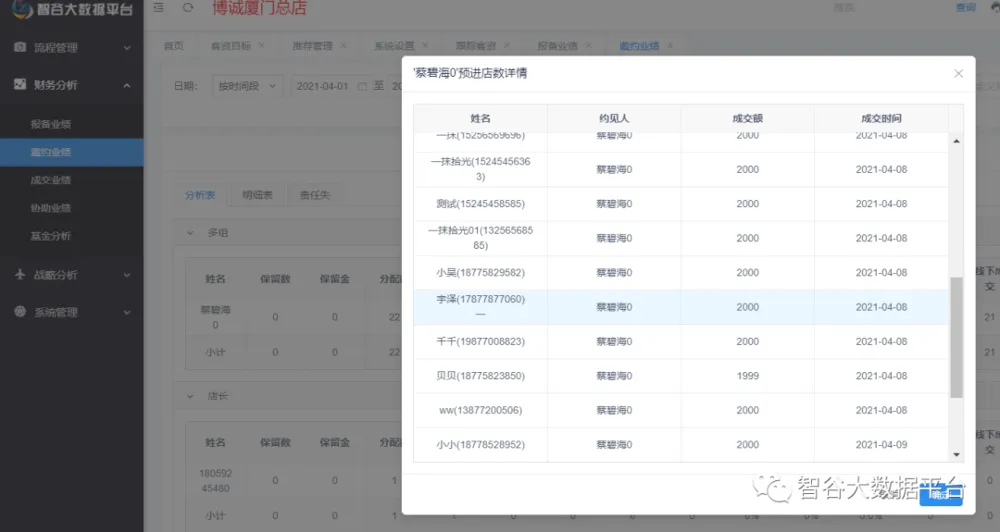Image resolution: width=1000 pixels, height=532 pixels.
Task: Click the 战略分析 airplane icon in sidebar
Action: [19, 274]
